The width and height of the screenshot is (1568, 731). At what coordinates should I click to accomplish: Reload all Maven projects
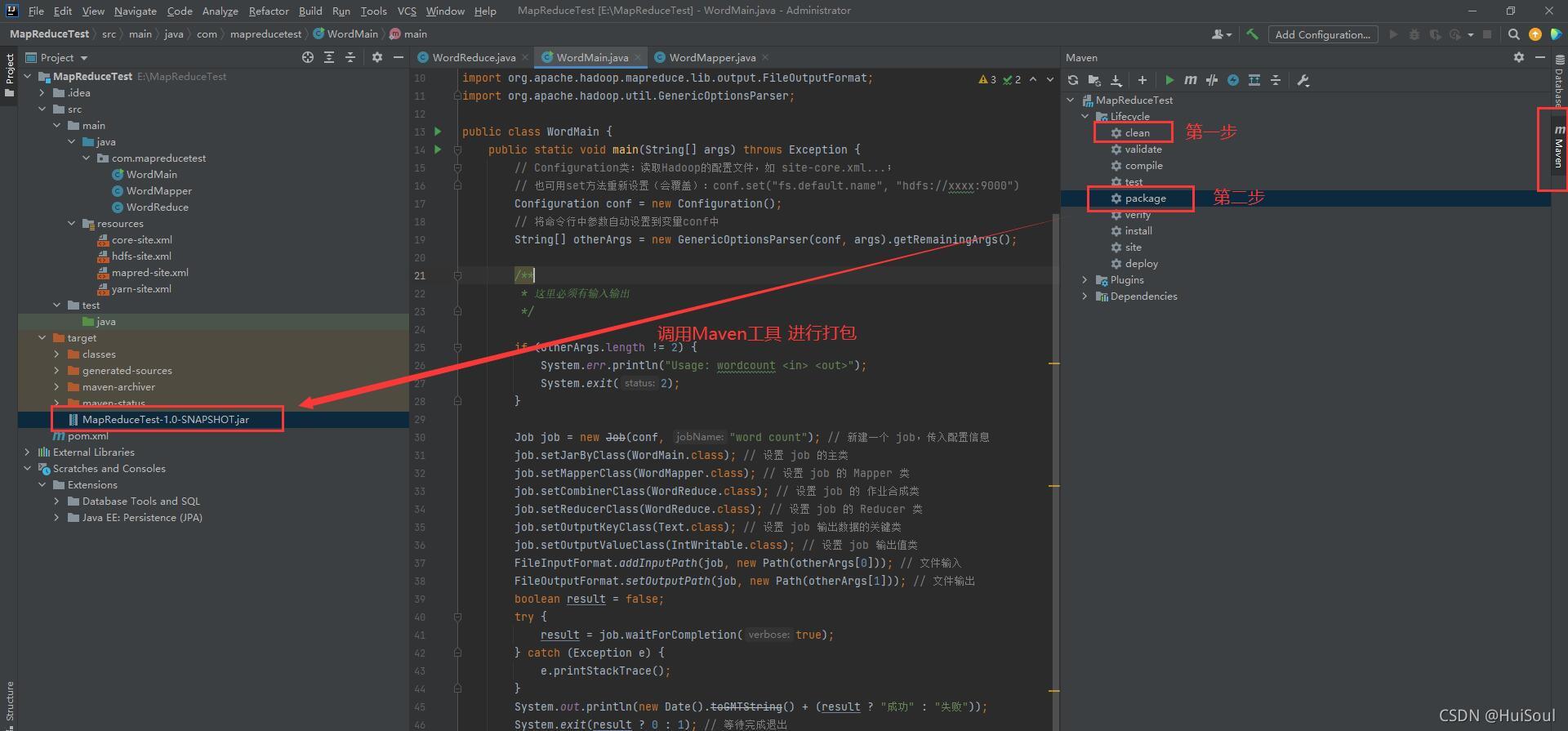1073,80
